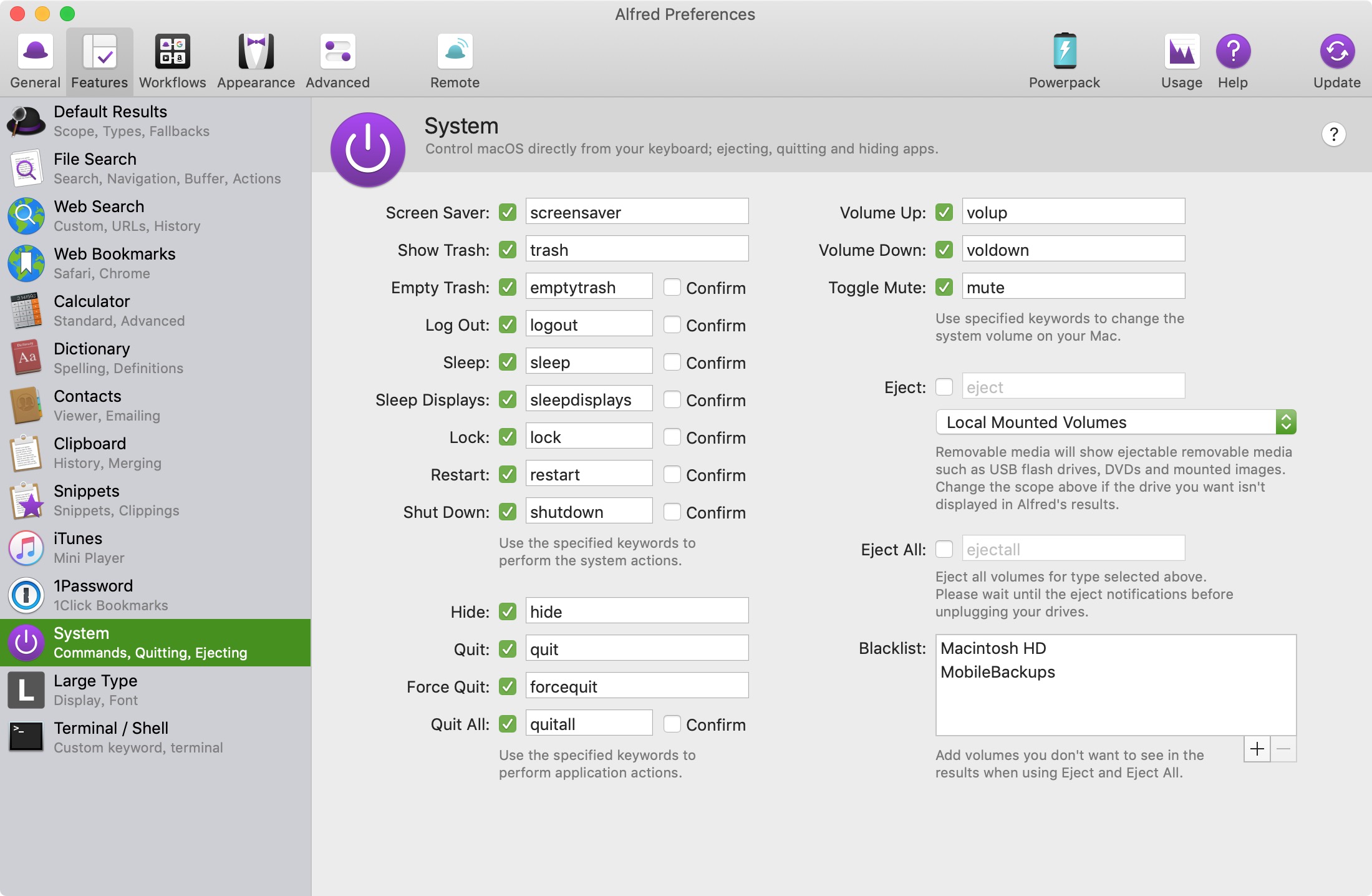Toggle the Hide keyword checkbox
Image resolution: width=1372 pixels, height=896 pixels.
coord(508,611)
